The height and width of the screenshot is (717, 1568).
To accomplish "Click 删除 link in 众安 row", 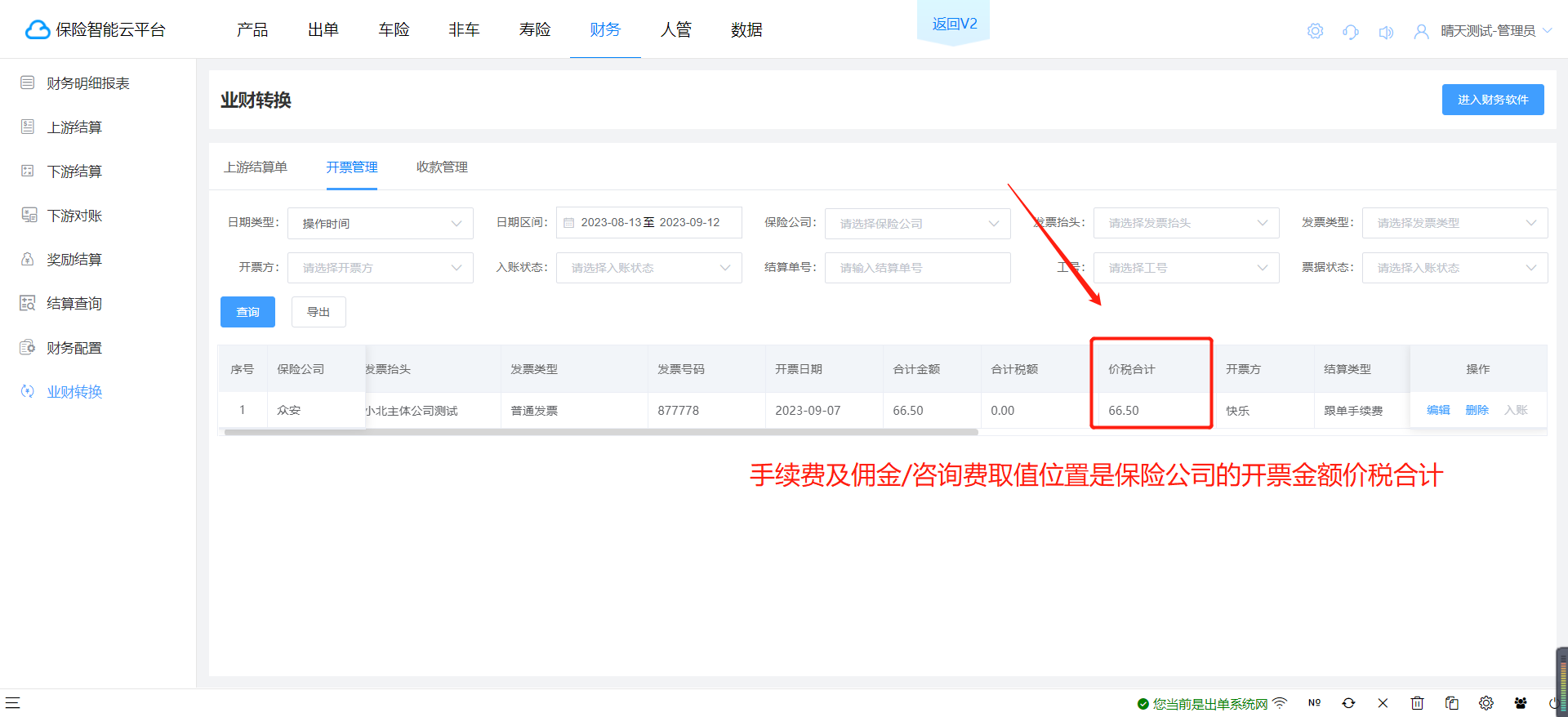I will click(x=1477, y=410).
